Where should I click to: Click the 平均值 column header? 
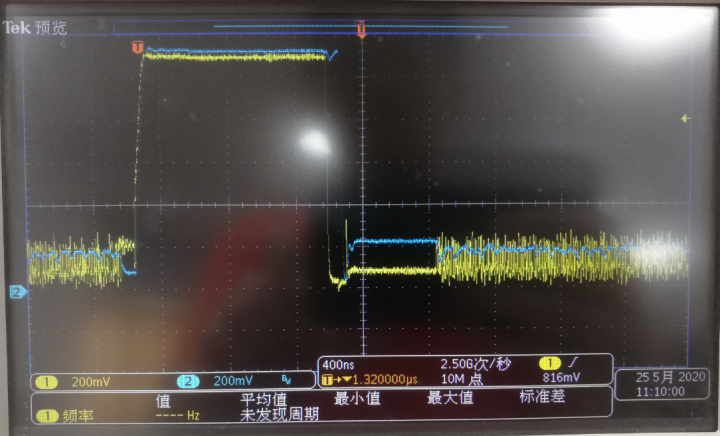(264, 399)
